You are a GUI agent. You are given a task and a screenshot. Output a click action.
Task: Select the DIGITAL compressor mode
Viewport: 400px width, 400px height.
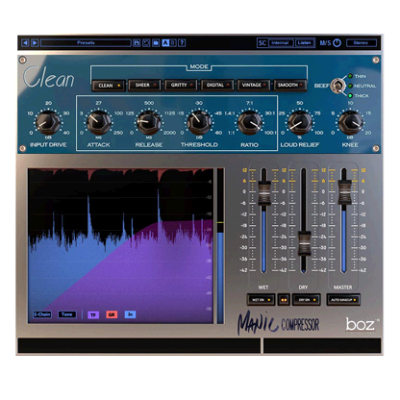217,85
